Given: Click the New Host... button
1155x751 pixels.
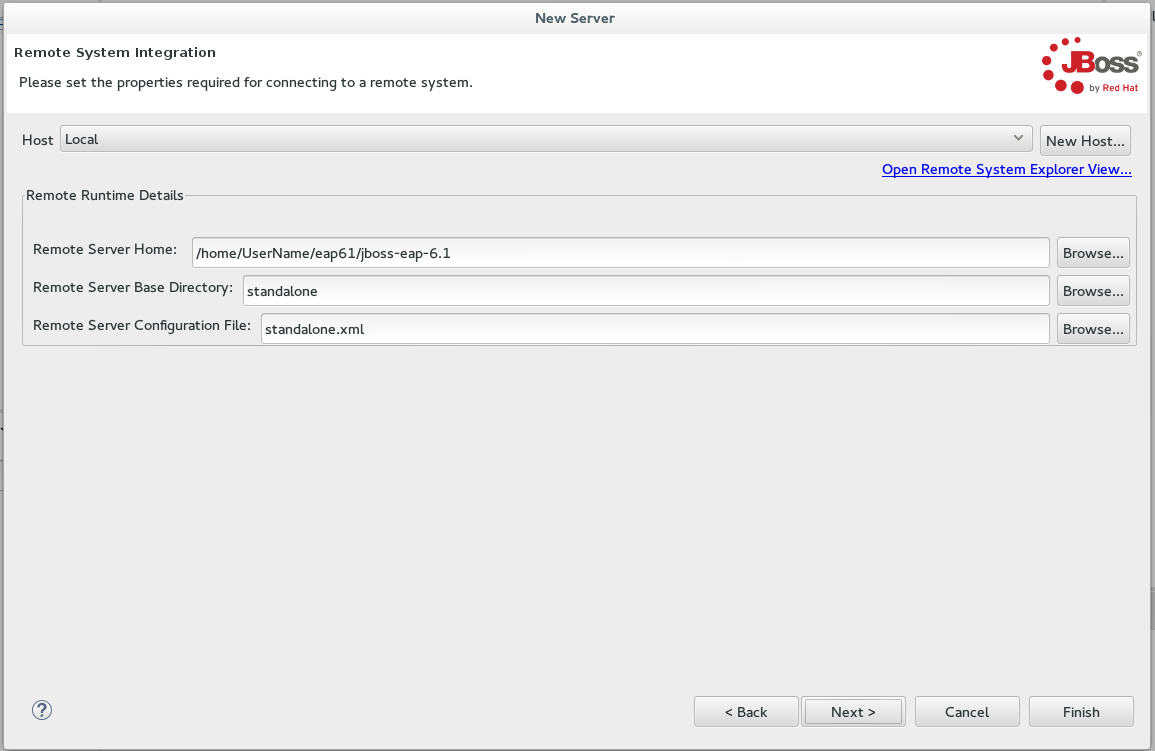Looking at the screenshot, I should (x=1085, y=141).
